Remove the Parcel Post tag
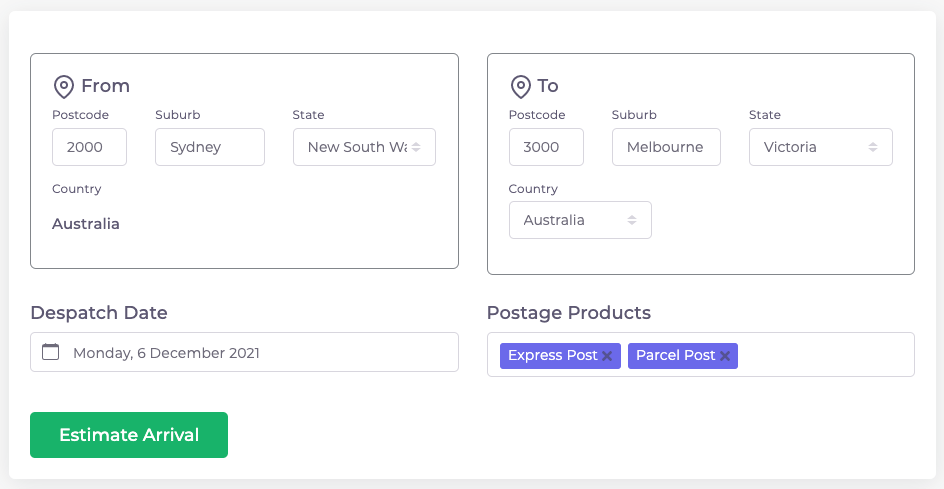The height and width of the screenshot is (489, 944). 725,356
